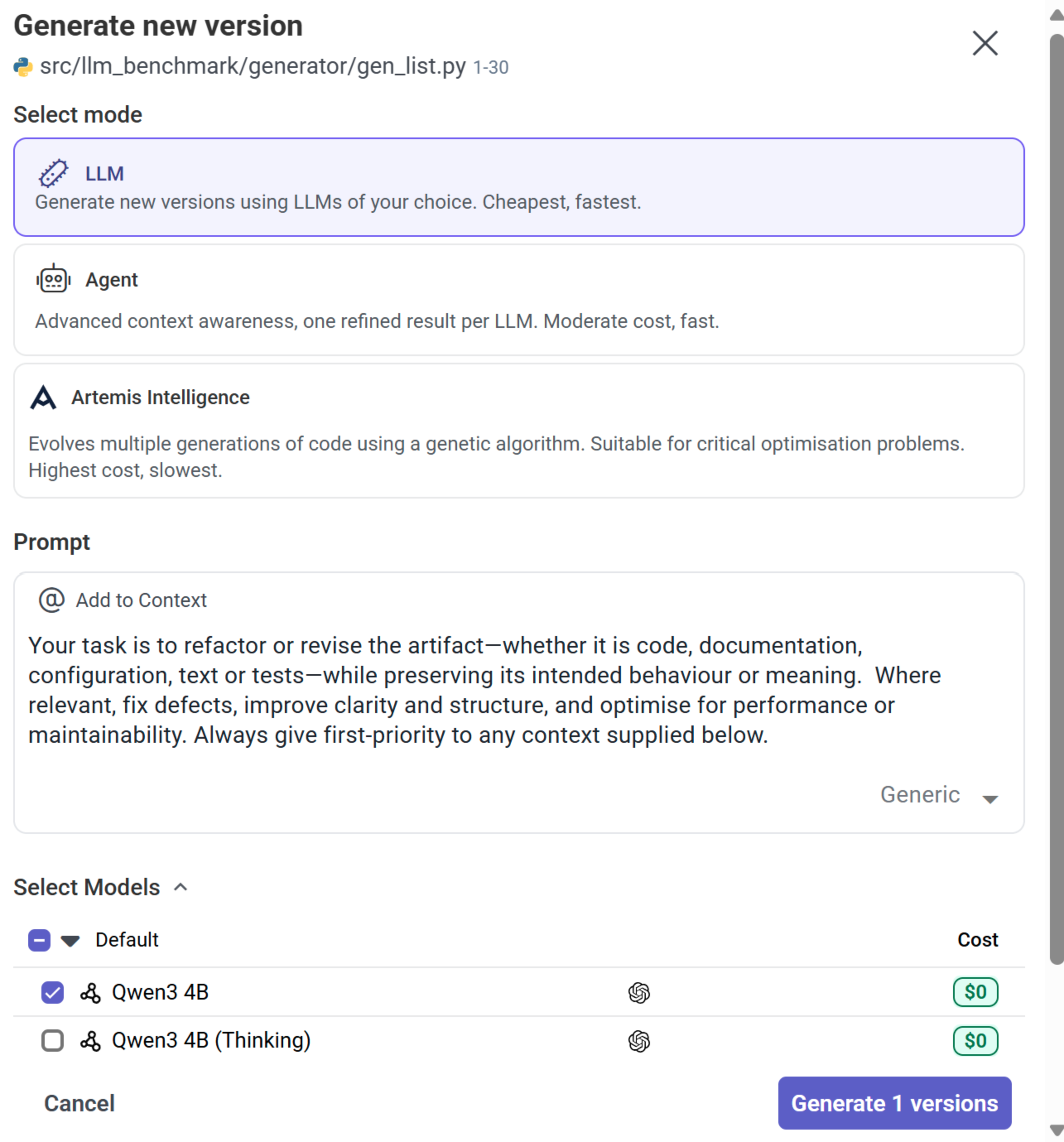Click Generate 1 versions
This screenshot has height=1142, width=1064.
(895, 1103)
